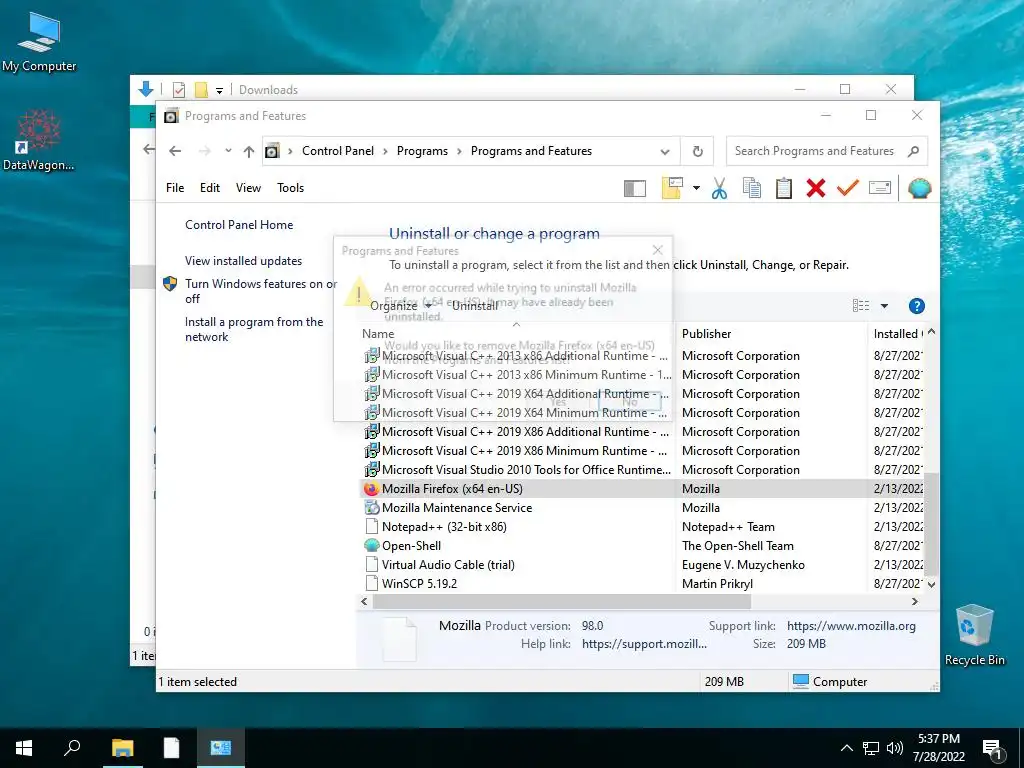Screen dimensions: 1024x768
Task: Click the https://www.mozilla.org support link
Action: [x=851, y=626]
